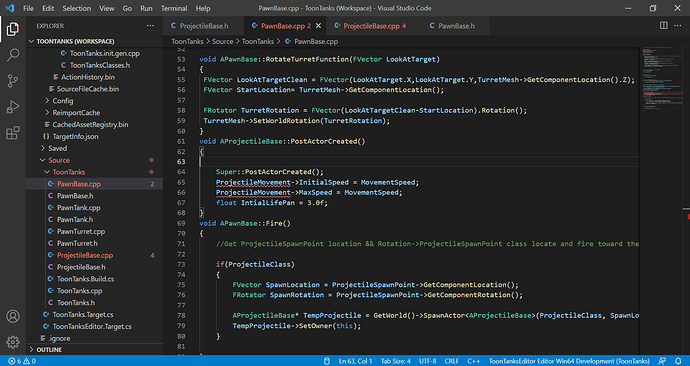Open editor more actions ellipsis
The height and width of the screenshot is (366, 690).
[678, 26]
